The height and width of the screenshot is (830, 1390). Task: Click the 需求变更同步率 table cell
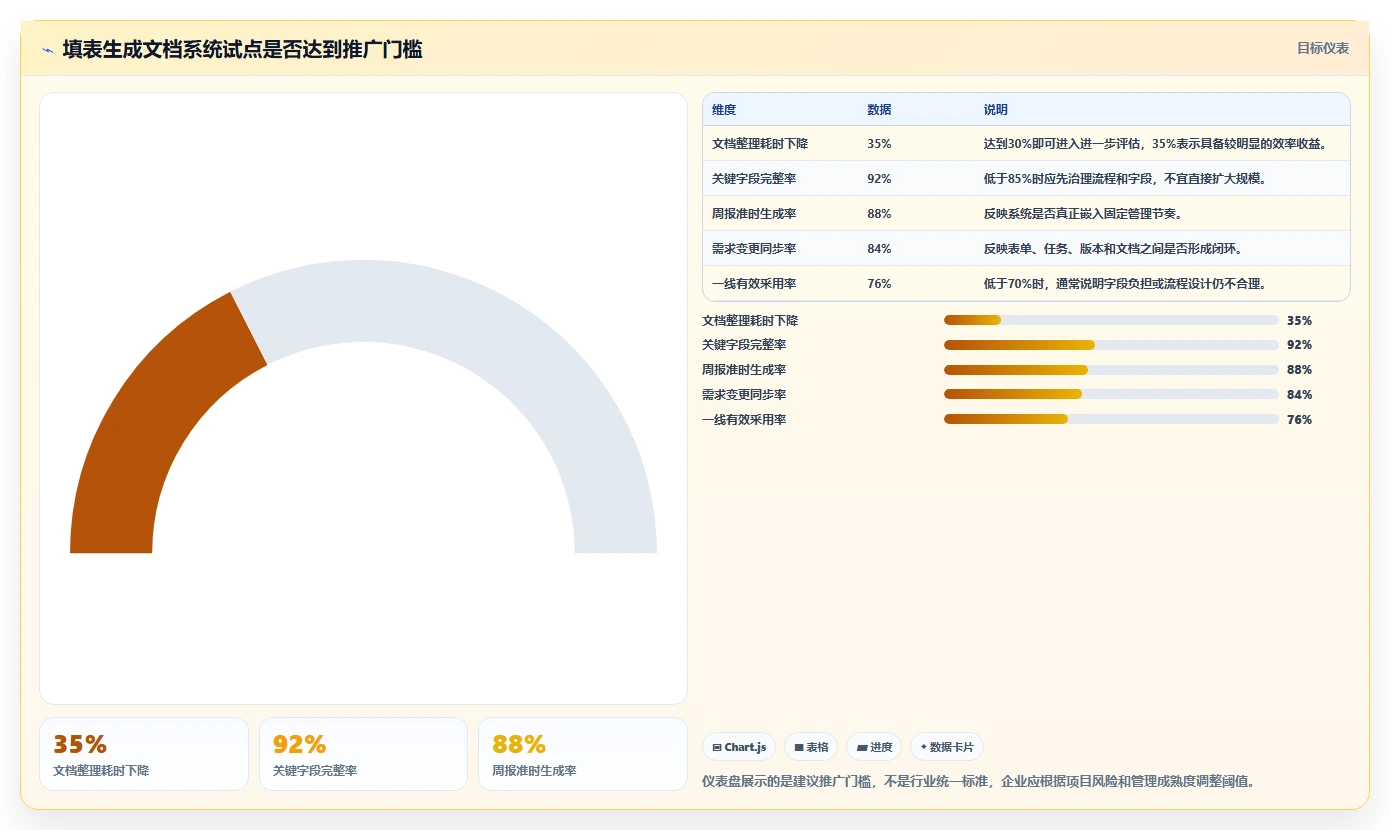pos(754,249)
